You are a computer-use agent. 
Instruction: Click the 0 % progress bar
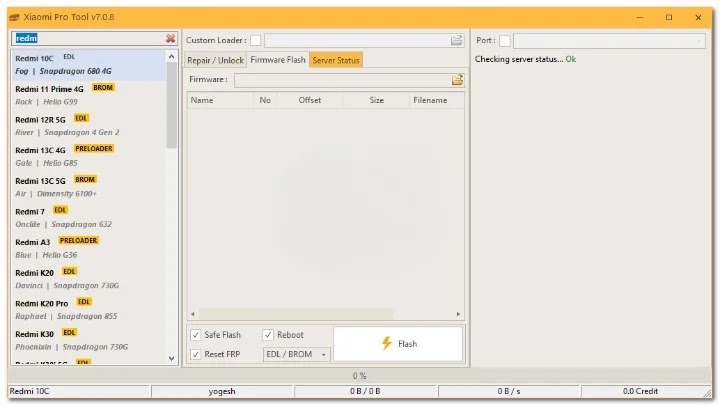coord(360,376)
